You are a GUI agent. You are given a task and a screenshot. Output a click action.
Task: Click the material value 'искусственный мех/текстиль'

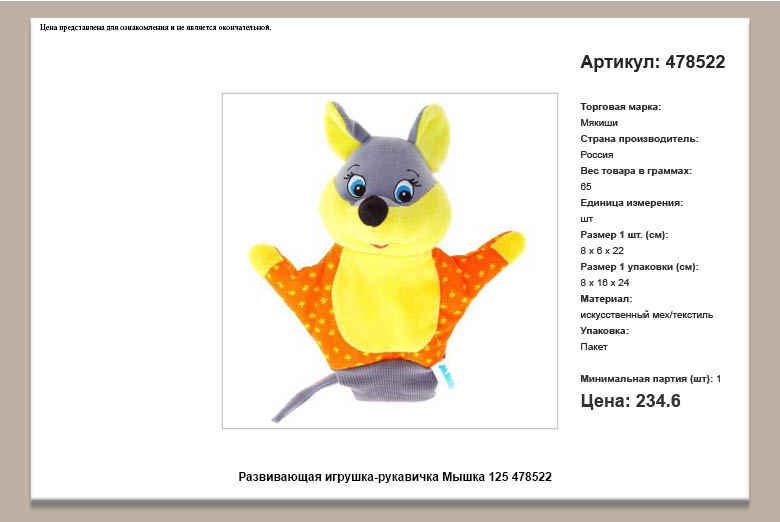646,314
